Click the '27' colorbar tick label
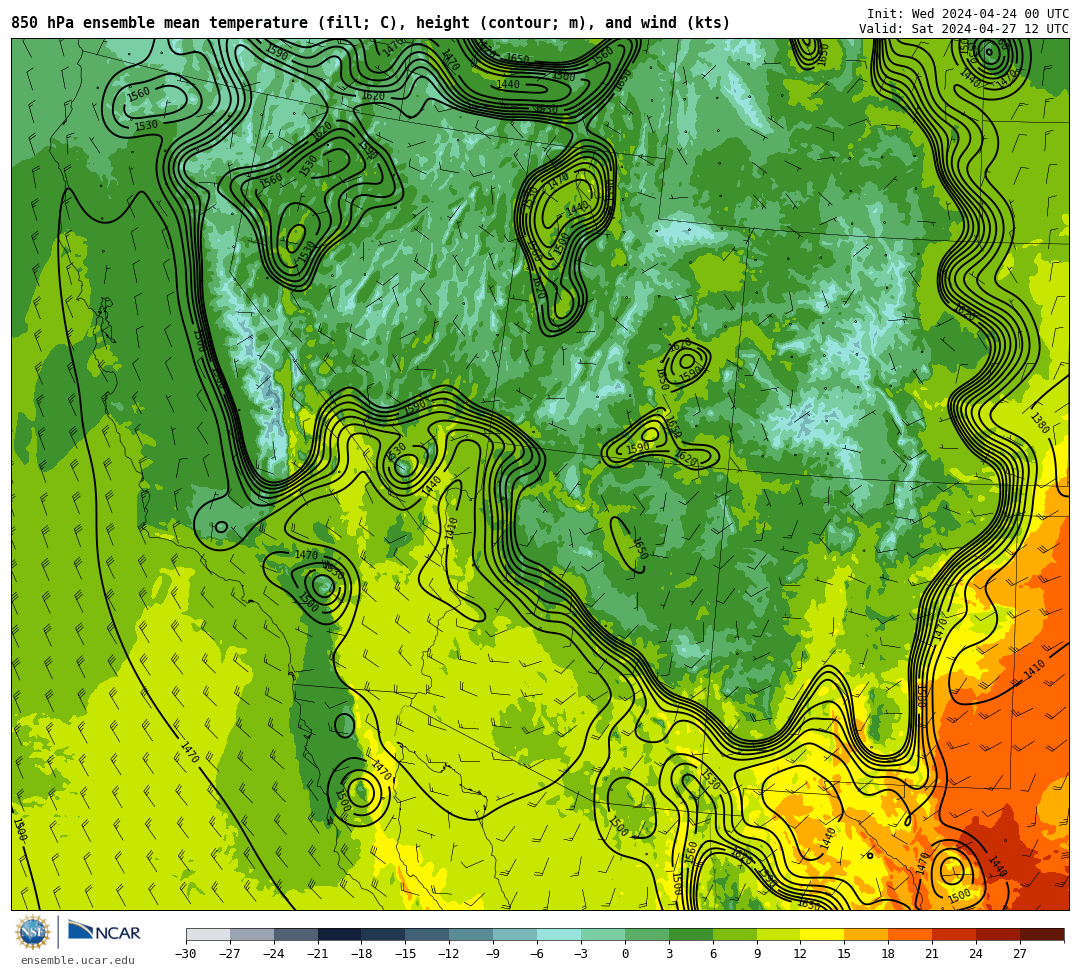1080x973 pixels. pos(1020,954)
